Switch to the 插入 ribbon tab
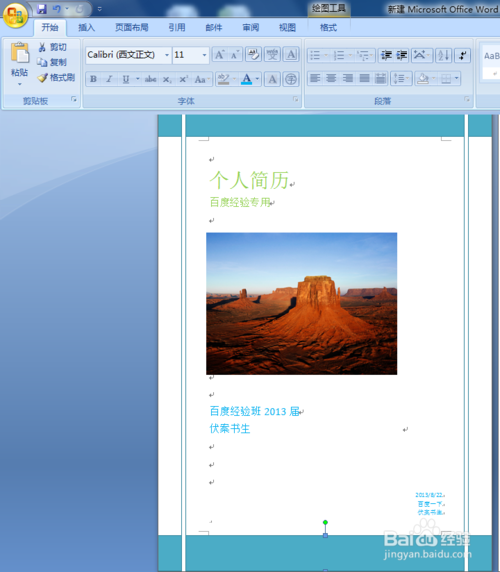Screen dimensions: 500x572 pyautogui.click(x=86, y=27)
